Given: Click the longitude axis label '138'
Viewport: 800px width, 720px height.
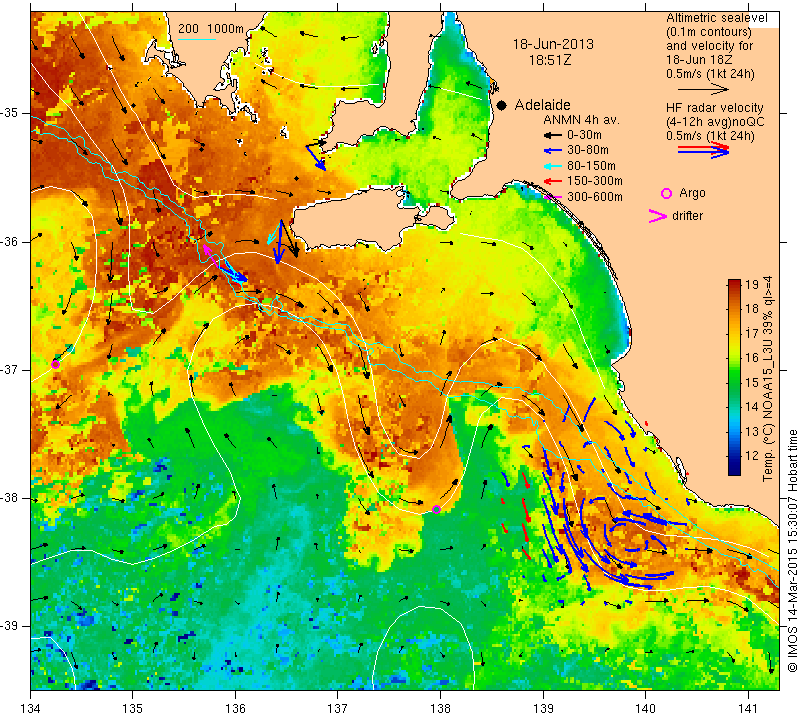Looking at the screenshot, I should pos(440,709).
